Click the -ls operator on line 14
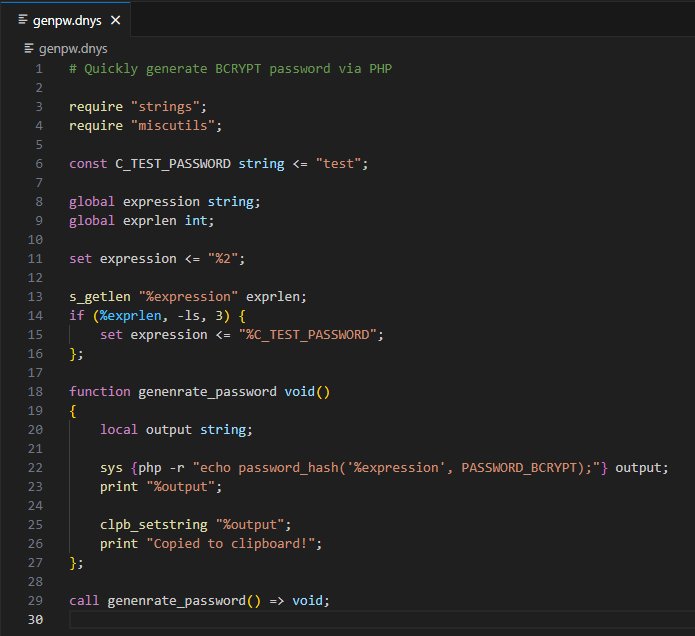This screenshot has height=636, width=695. tap(188, 316)
